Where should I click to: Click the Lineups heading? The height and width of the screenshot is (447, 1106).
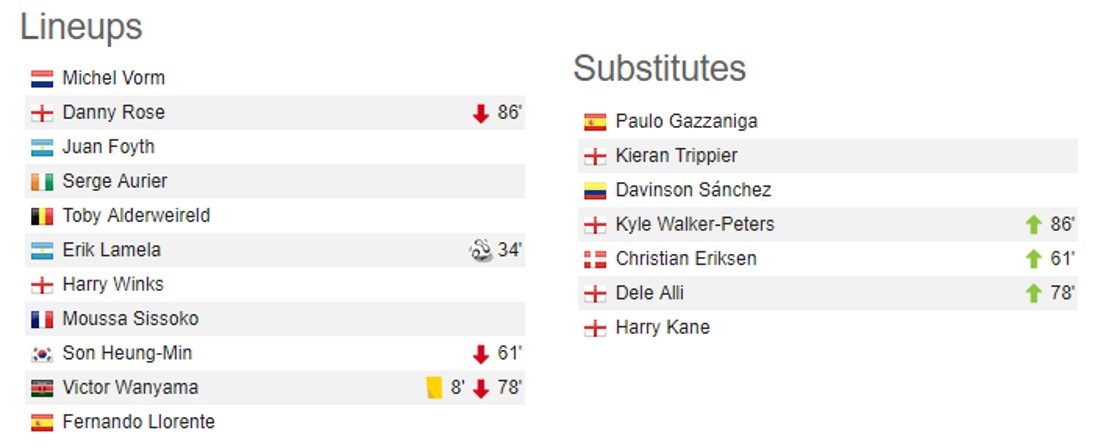(x=81, y=28)
